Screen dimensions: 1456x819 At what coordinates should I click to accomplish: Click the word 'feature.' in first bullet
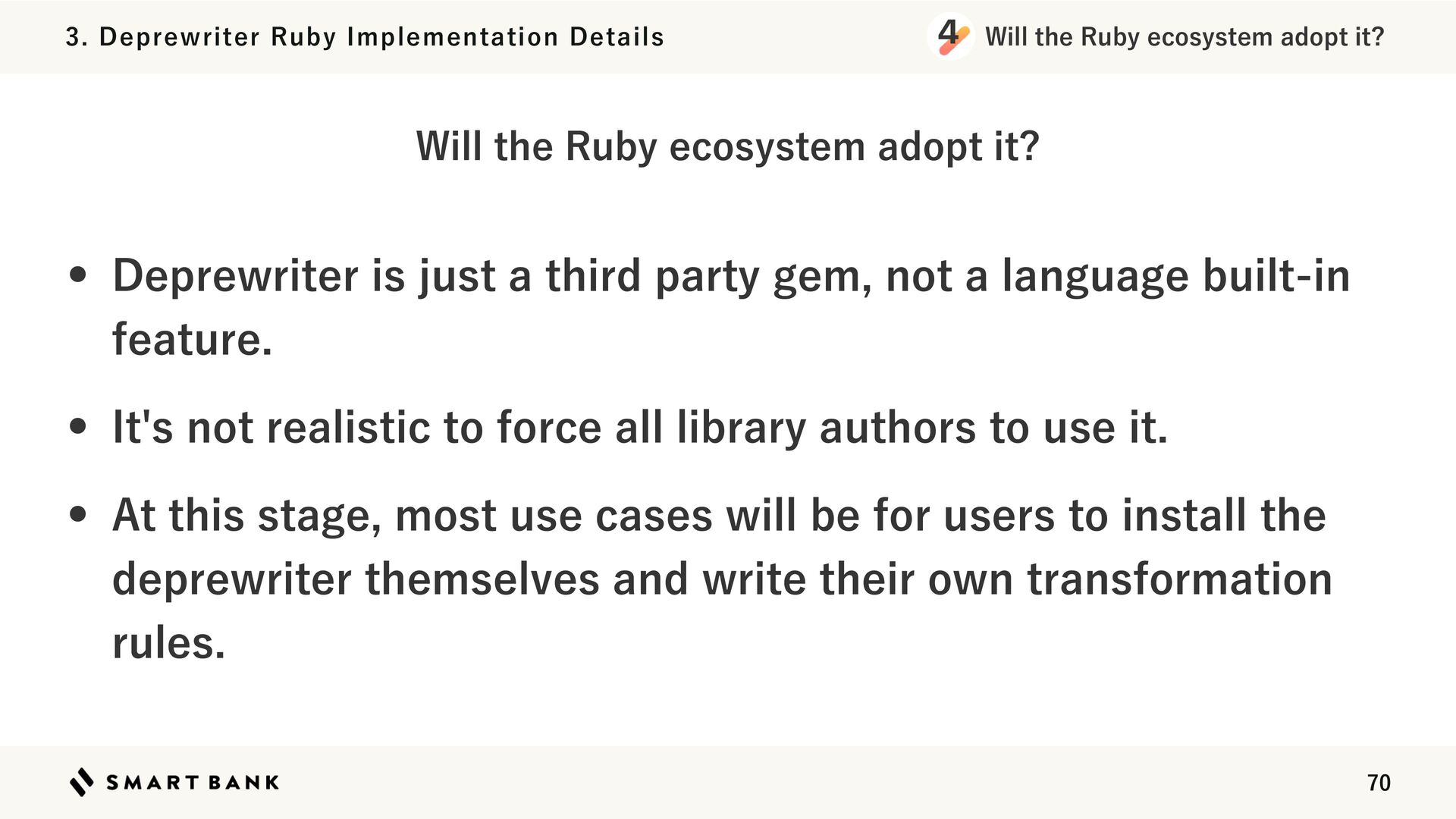coord(192,339)
